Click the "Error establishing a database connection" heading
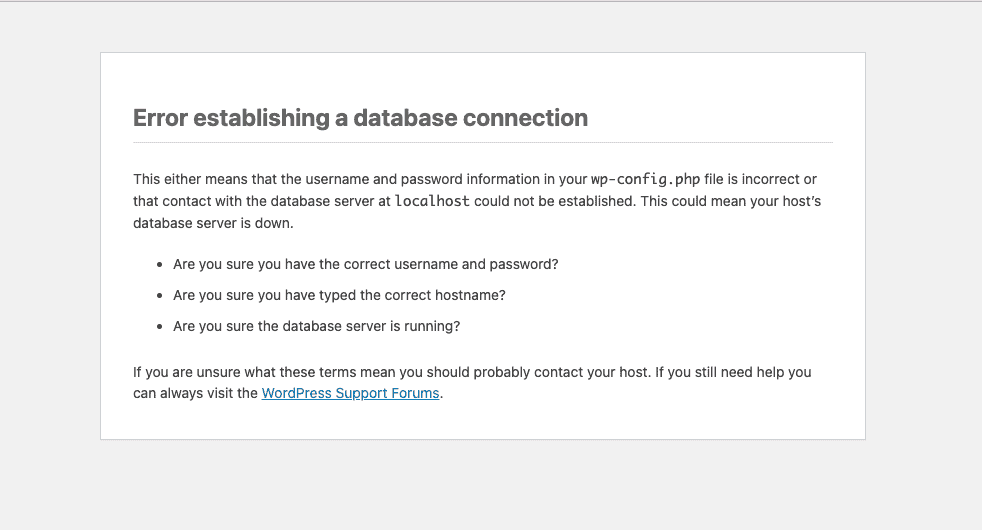This screenshot has height=530, width=982. (360, 118)
